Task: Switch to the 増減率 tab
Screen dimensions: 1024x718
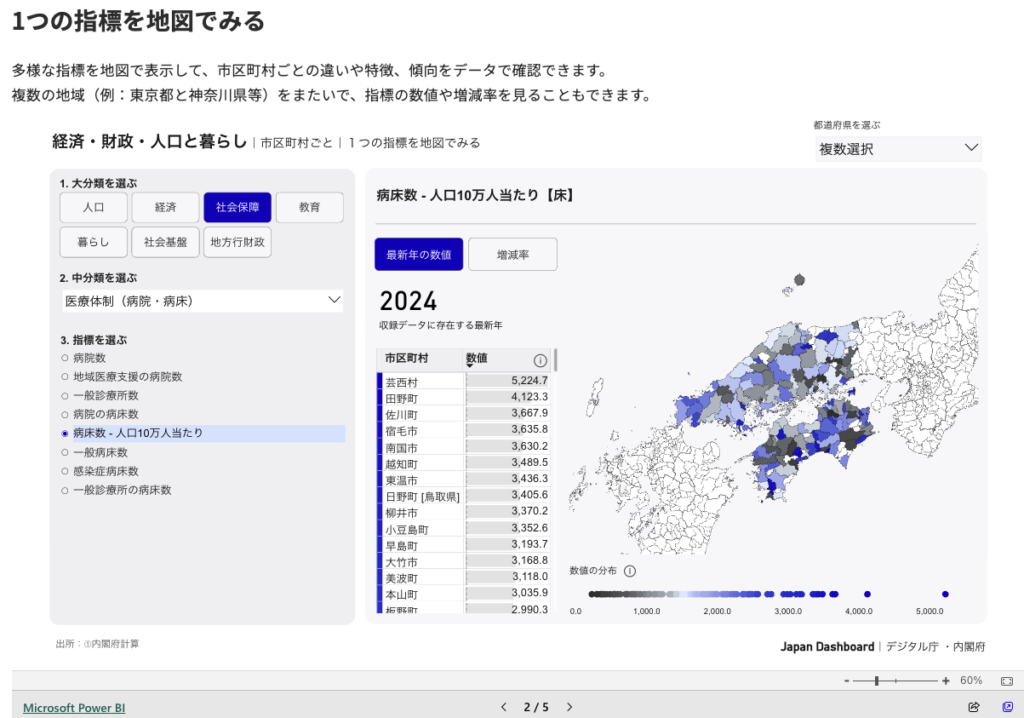Action: 512,255
